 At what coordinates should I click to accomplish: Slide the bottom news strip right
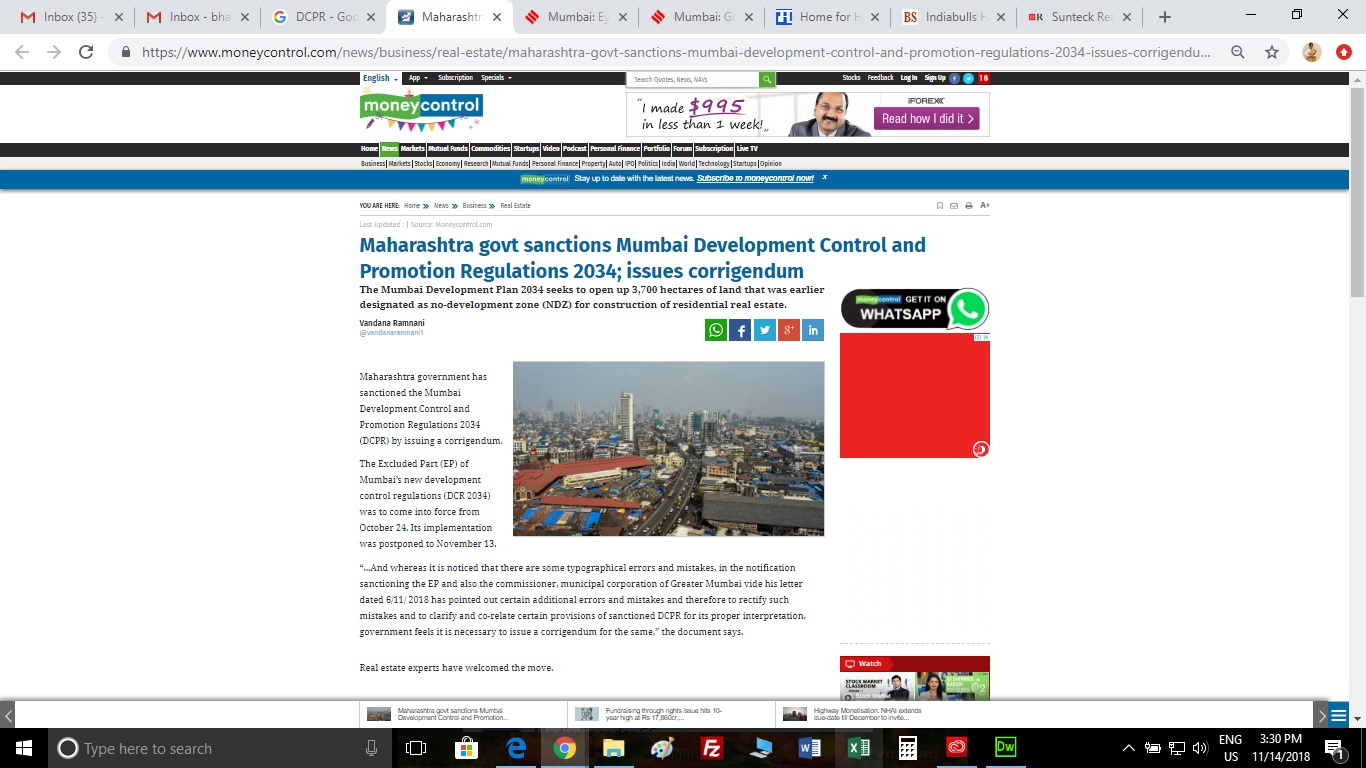[x=1321, y=715]
